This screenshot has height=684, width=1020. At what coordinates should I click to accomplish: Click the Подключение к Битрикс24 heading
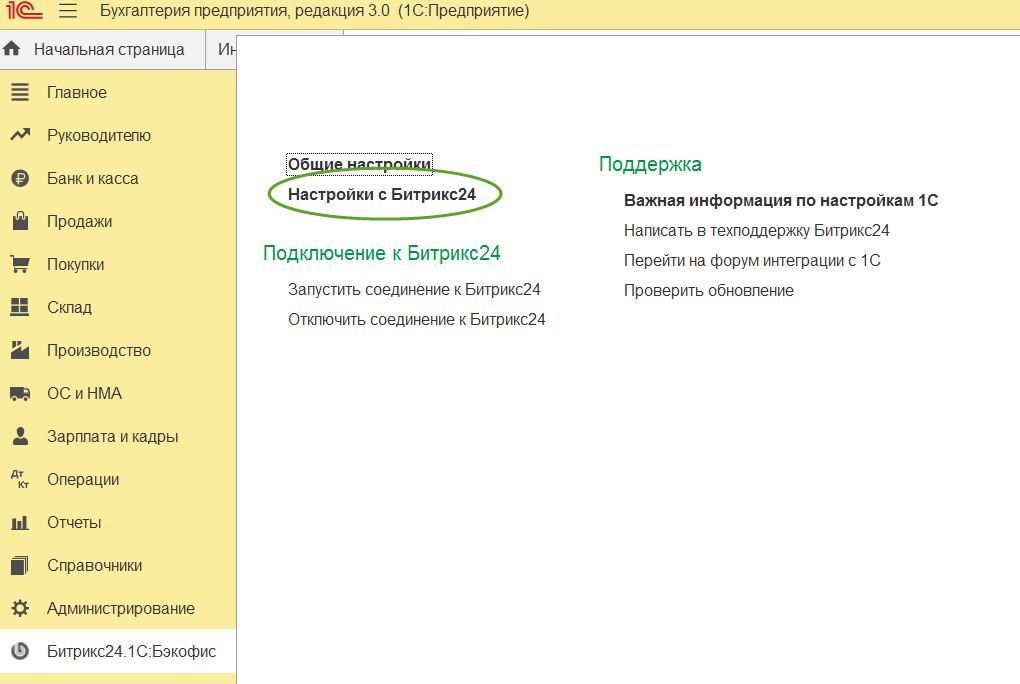[x=382, y=253]
